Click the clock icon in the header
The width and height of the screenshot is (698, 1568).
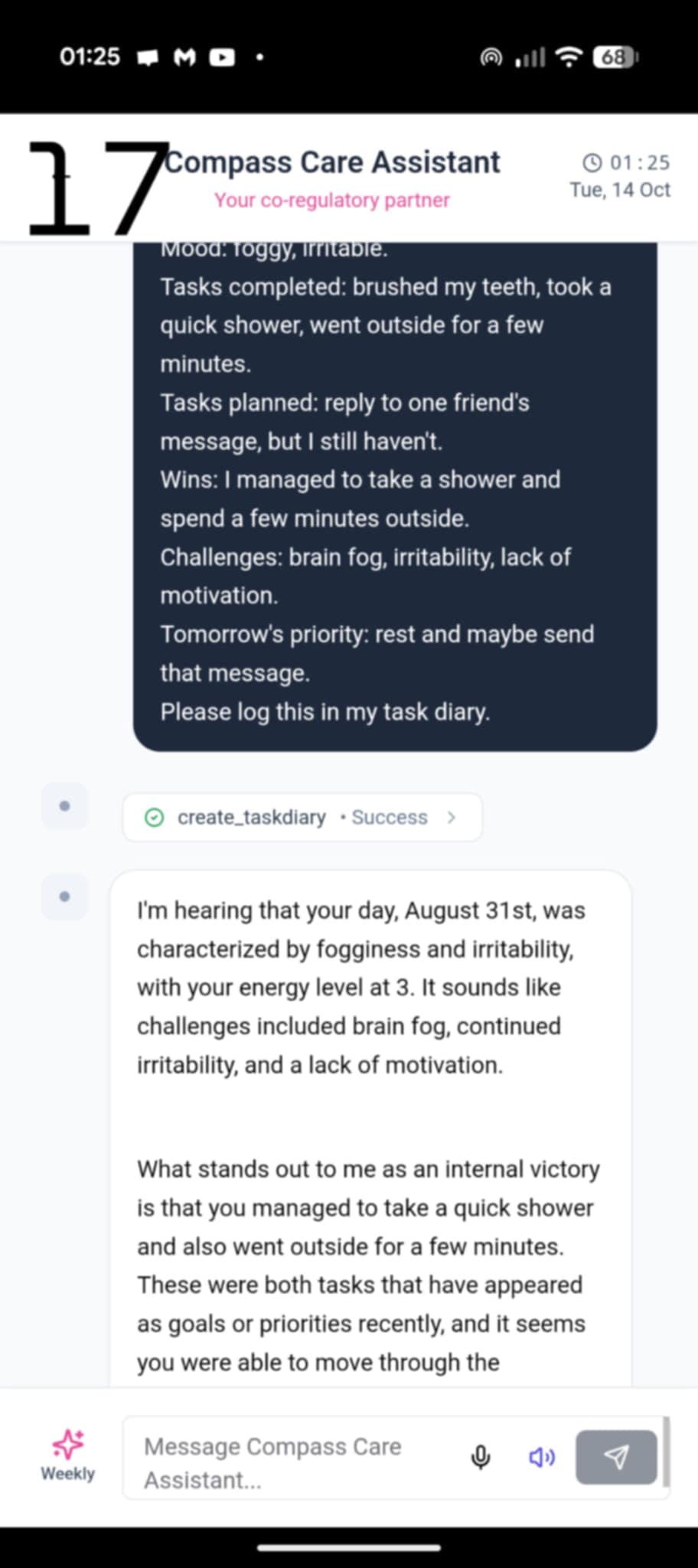point(592,162)
